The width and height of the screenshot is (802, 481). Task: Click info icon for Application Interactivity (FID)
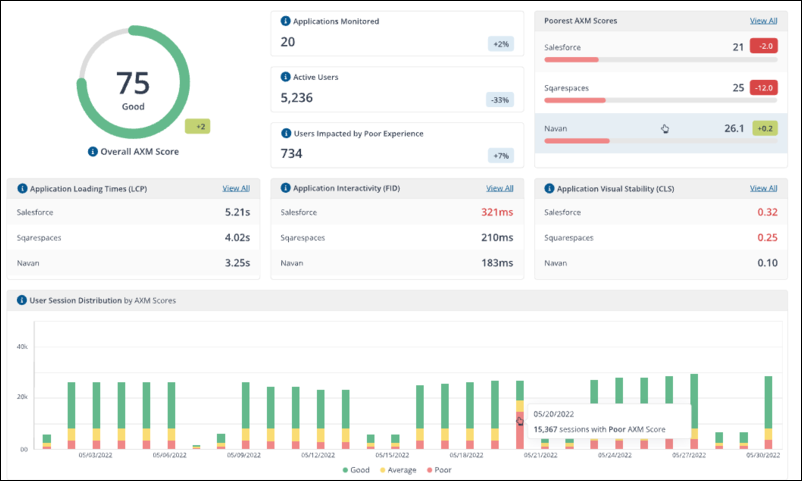(286, 188)
